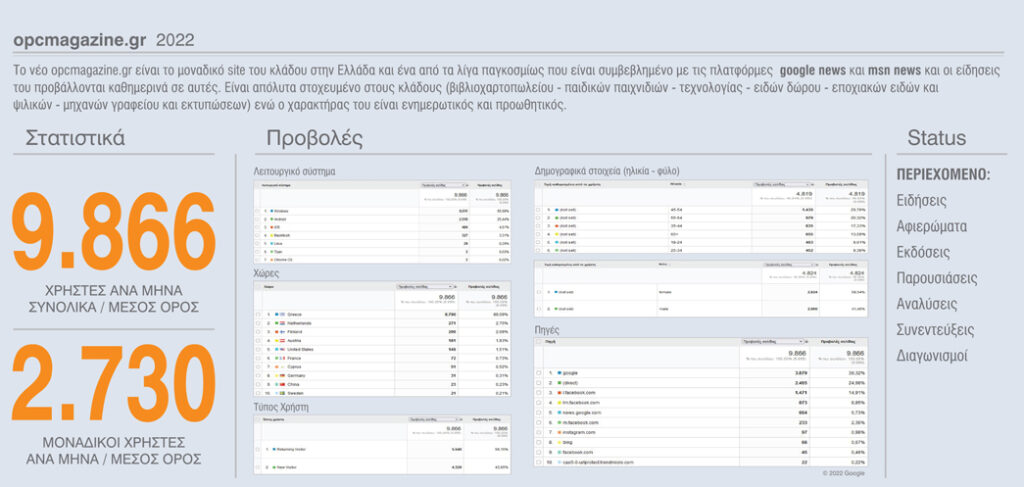Click the Τύπος Χρήστη section title

(x=281, y=407)
